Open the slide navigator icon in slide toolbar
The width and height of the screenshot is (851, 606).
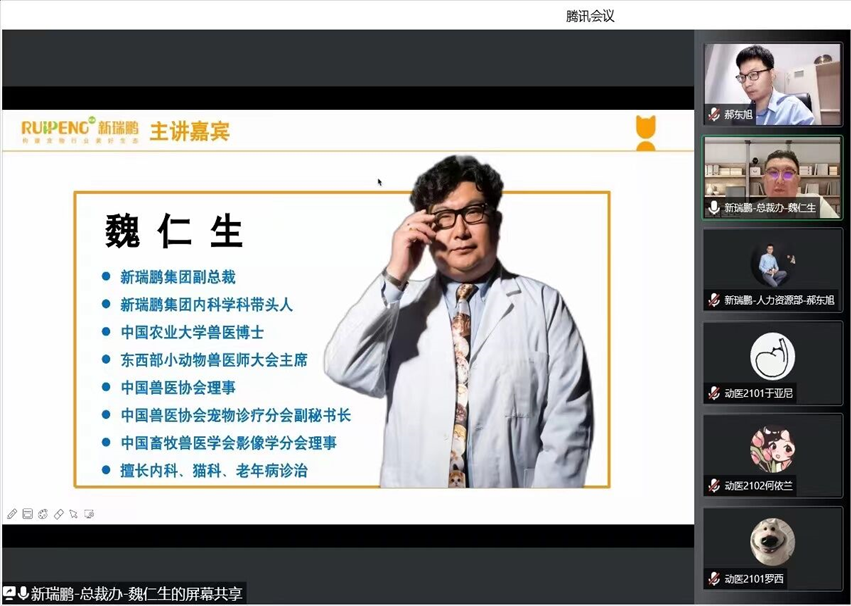pos(28,514)
